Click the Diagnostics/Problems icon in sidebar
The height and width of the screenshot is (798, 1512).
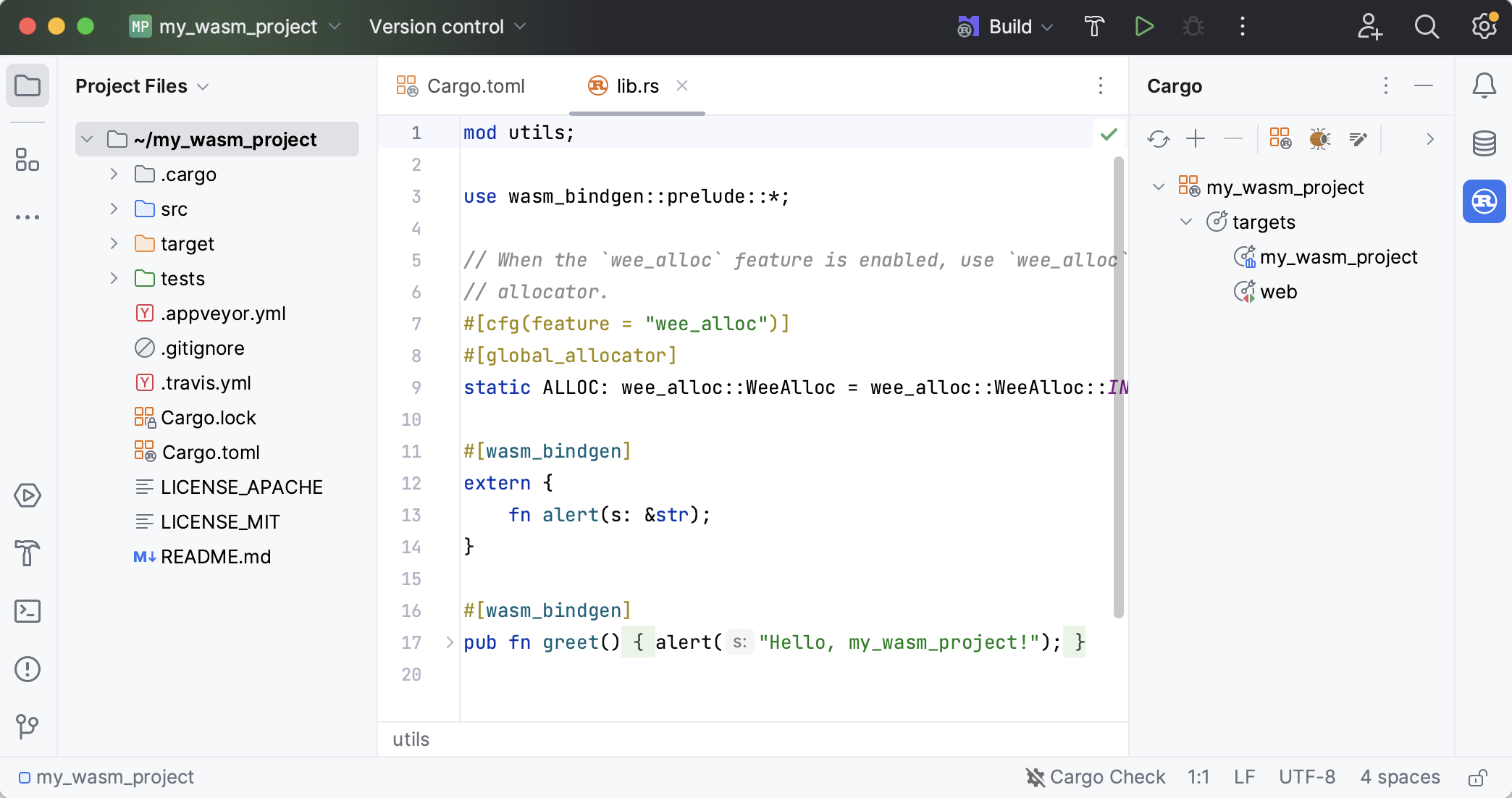click(26, 670)
